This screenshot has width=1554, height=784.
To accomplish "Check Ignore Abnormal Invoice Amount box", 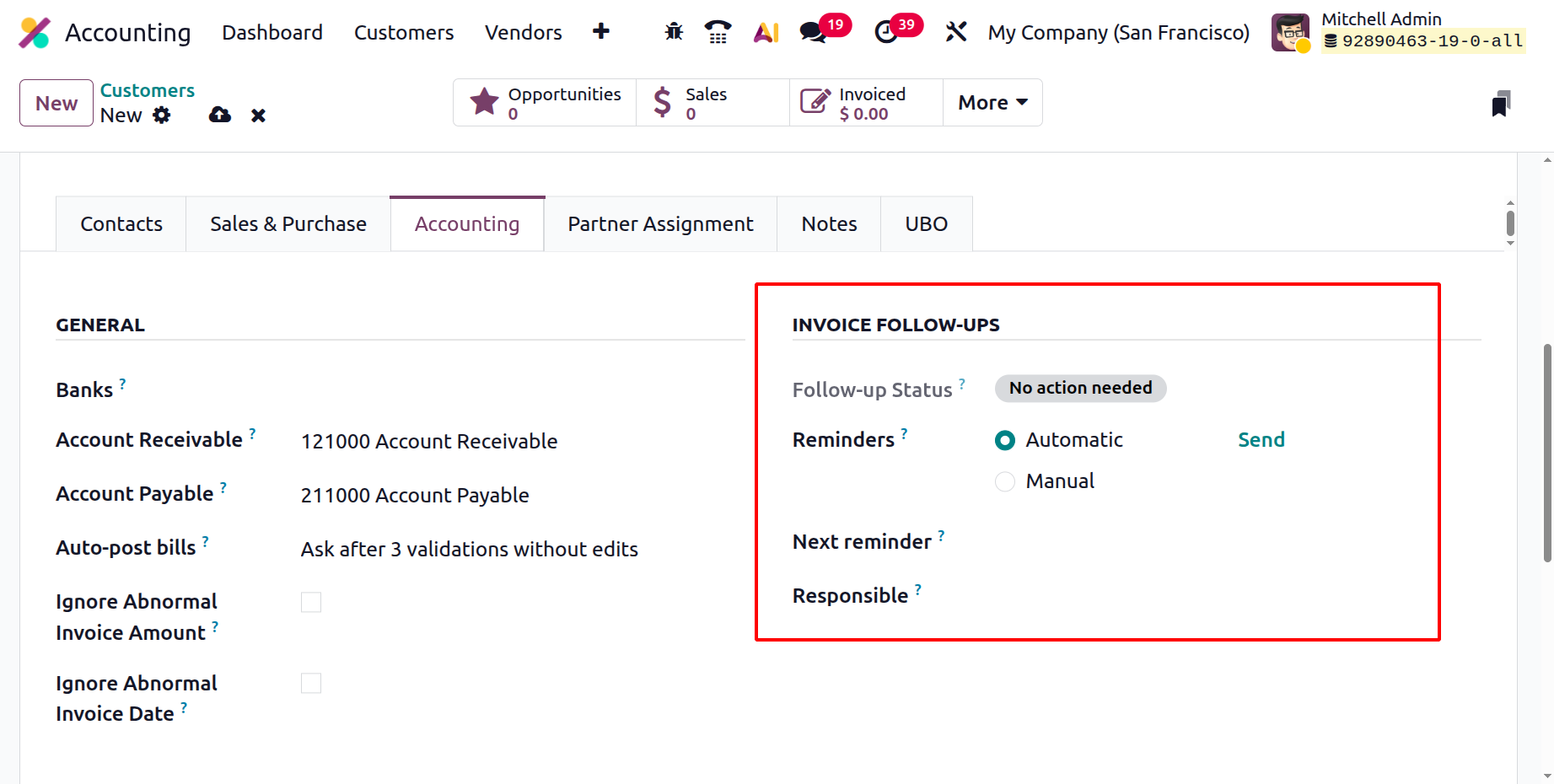I will tap(311, 602).
